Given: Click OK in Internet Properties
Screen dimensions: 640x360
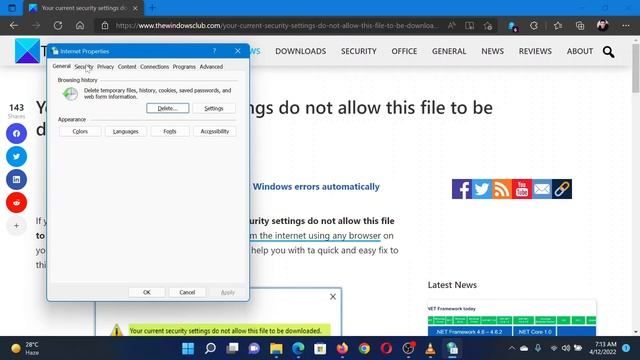Looking at the screenshot, I should click(x=147, y=292).
